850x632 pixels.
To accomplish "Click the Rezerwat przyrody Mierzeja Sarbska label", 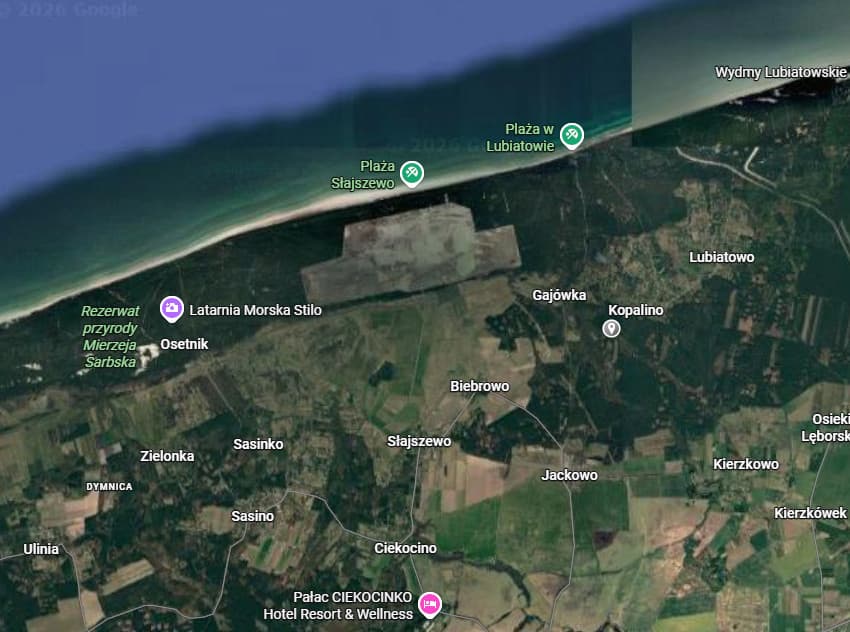I will point(110,336).
